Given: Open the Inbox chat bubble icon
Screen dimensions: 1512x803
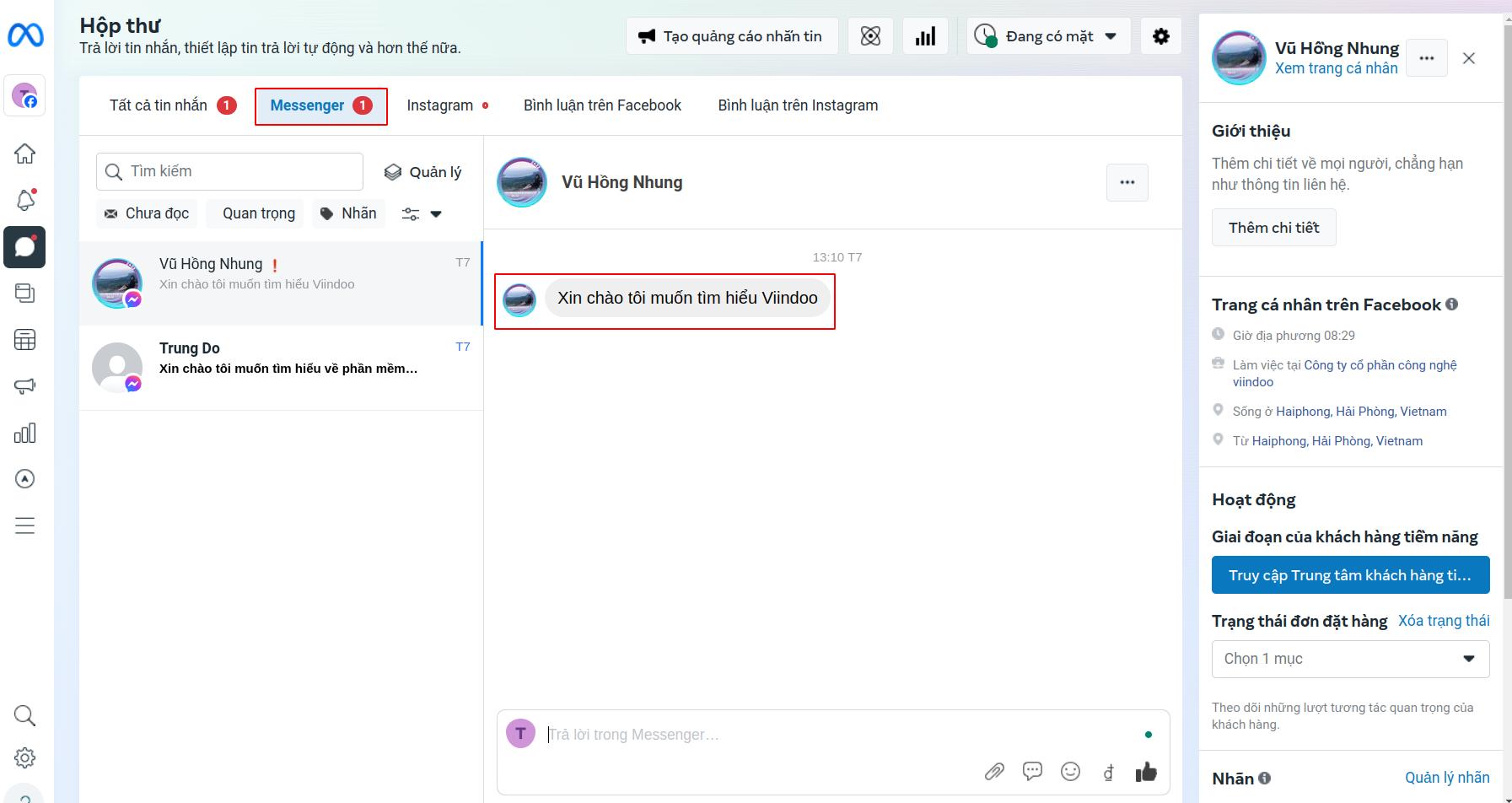Looking at the screenshot, I should pyautogui.click(x=24, y=247).
